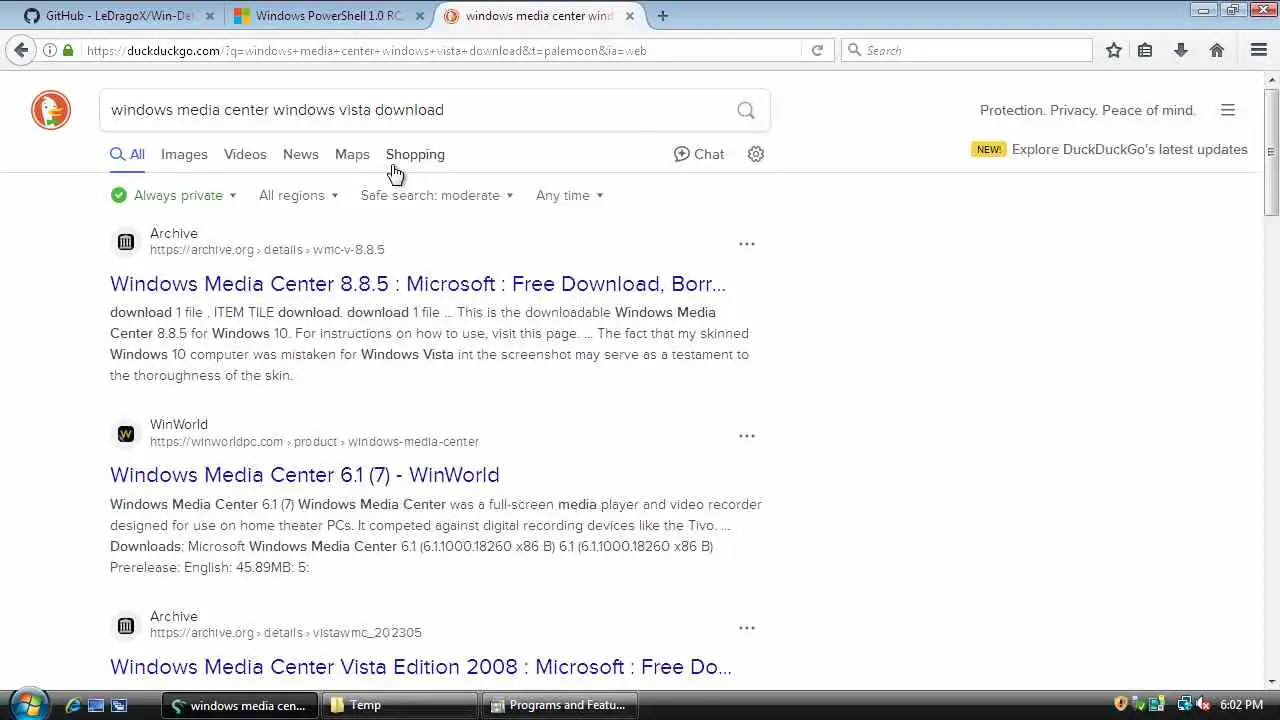Open more options for WinWorld result
Viewport: 1280px width, 720px height.
point(747,436)
